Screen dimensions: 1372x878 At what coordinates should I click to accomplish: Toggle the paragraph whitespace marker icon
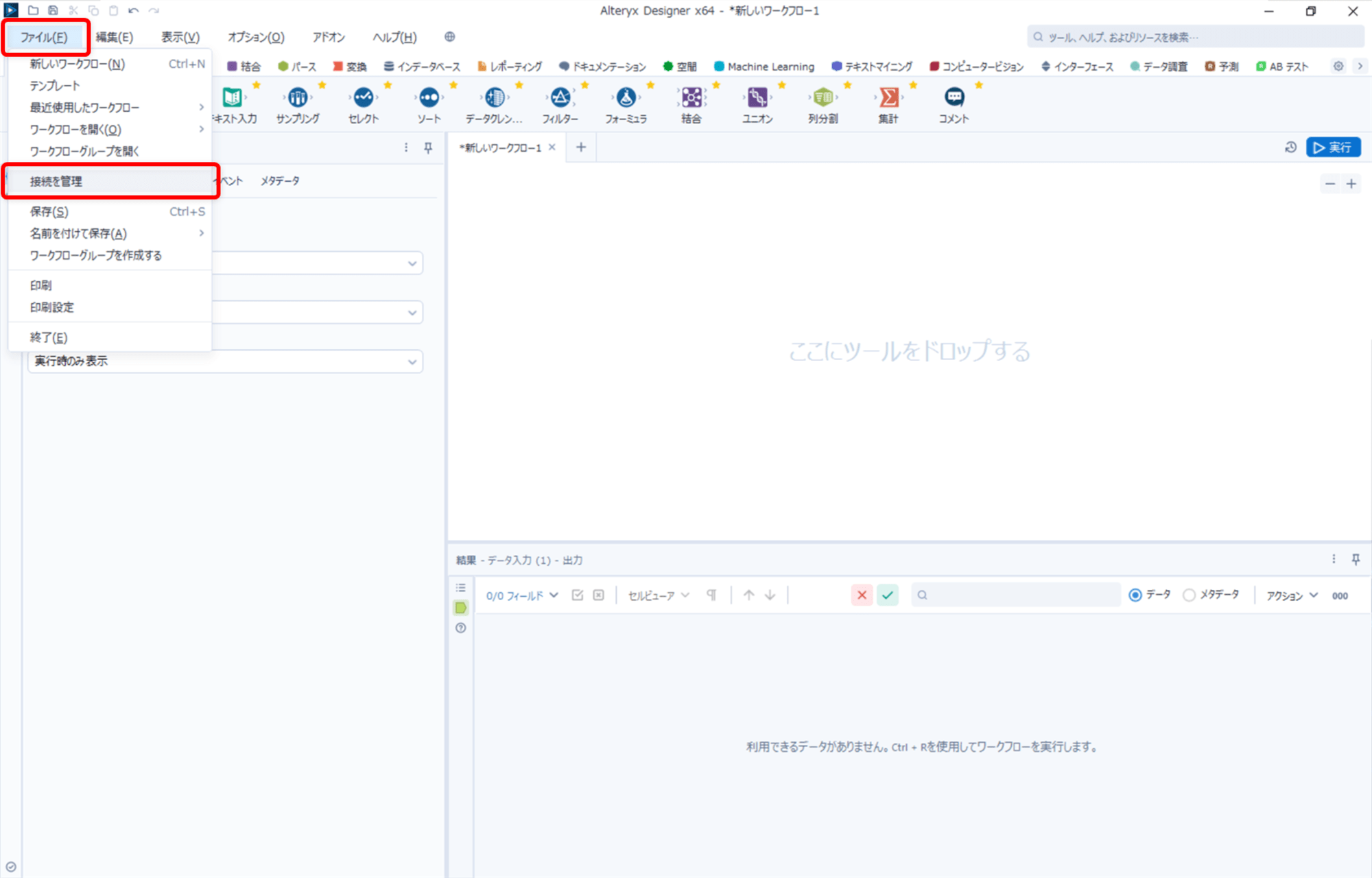(711, 595)
